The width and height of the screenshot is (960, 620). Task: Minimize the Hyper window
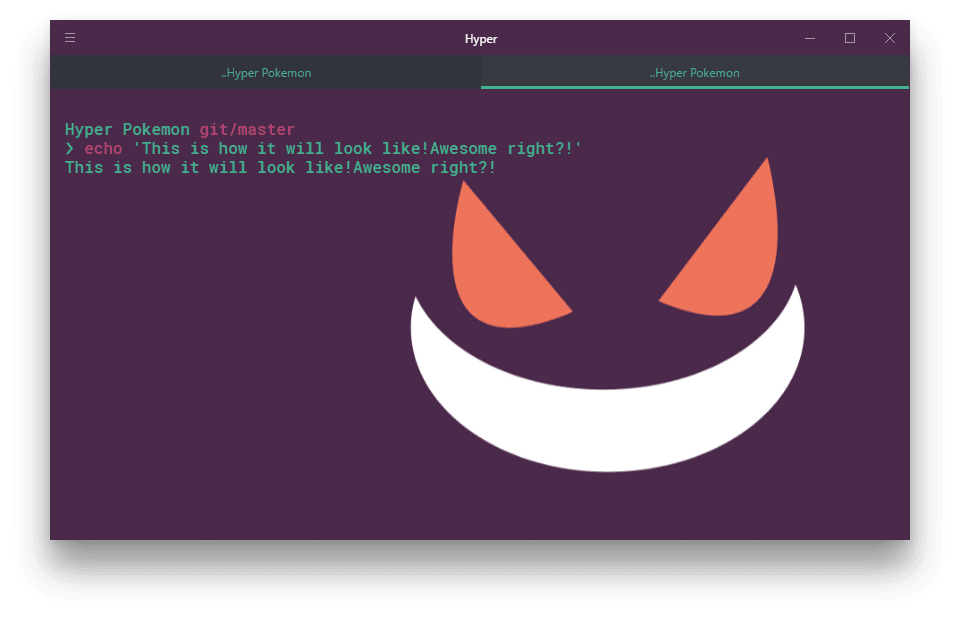[x=809, y=38]
